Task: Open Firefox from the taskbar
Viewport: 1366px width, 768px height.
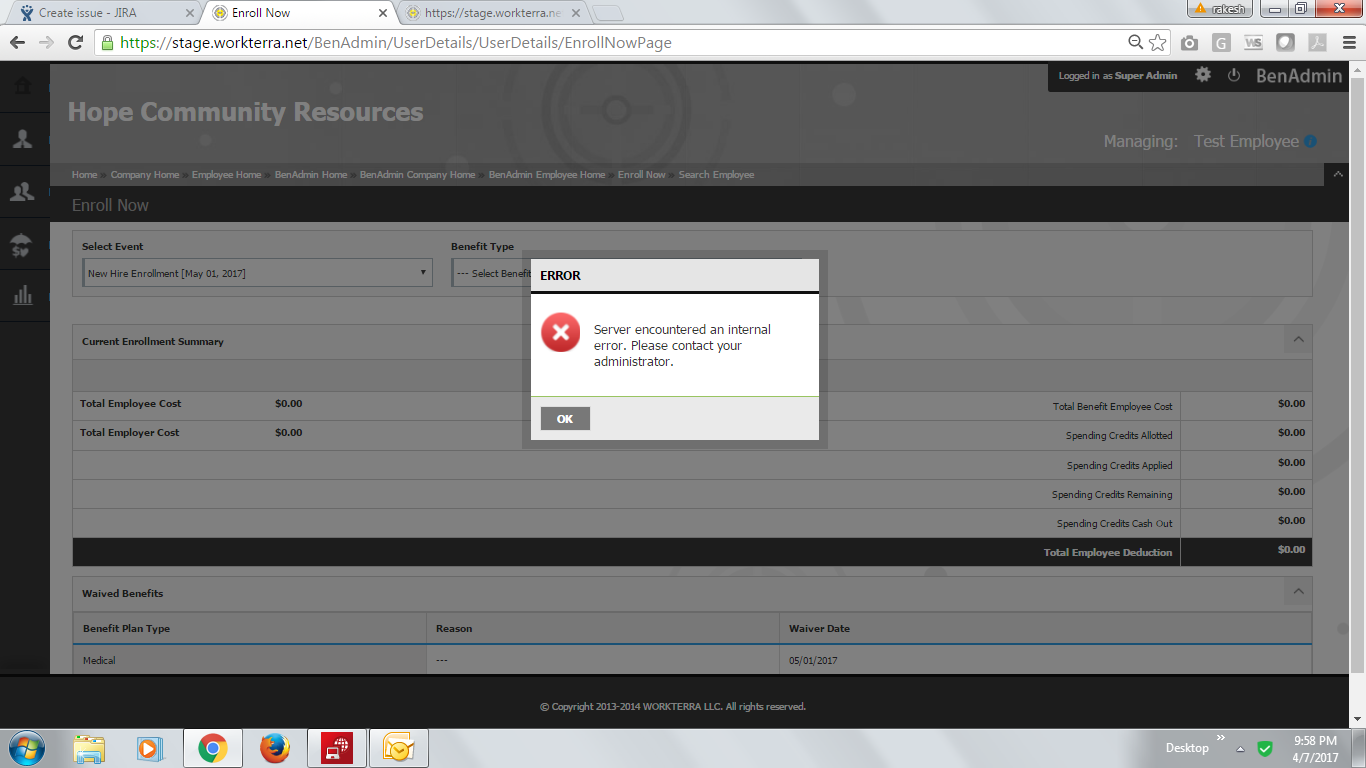Action: click(274, 748)
